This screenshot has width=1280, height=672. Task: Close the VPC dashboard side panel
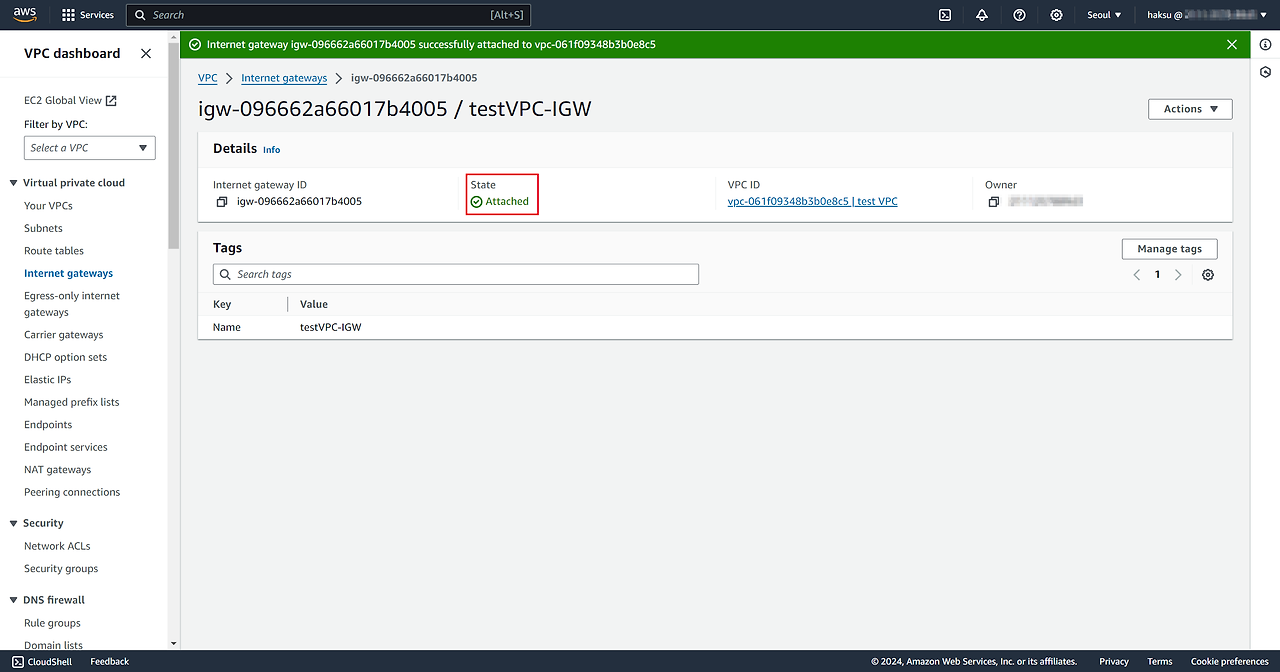click(146, 54)
